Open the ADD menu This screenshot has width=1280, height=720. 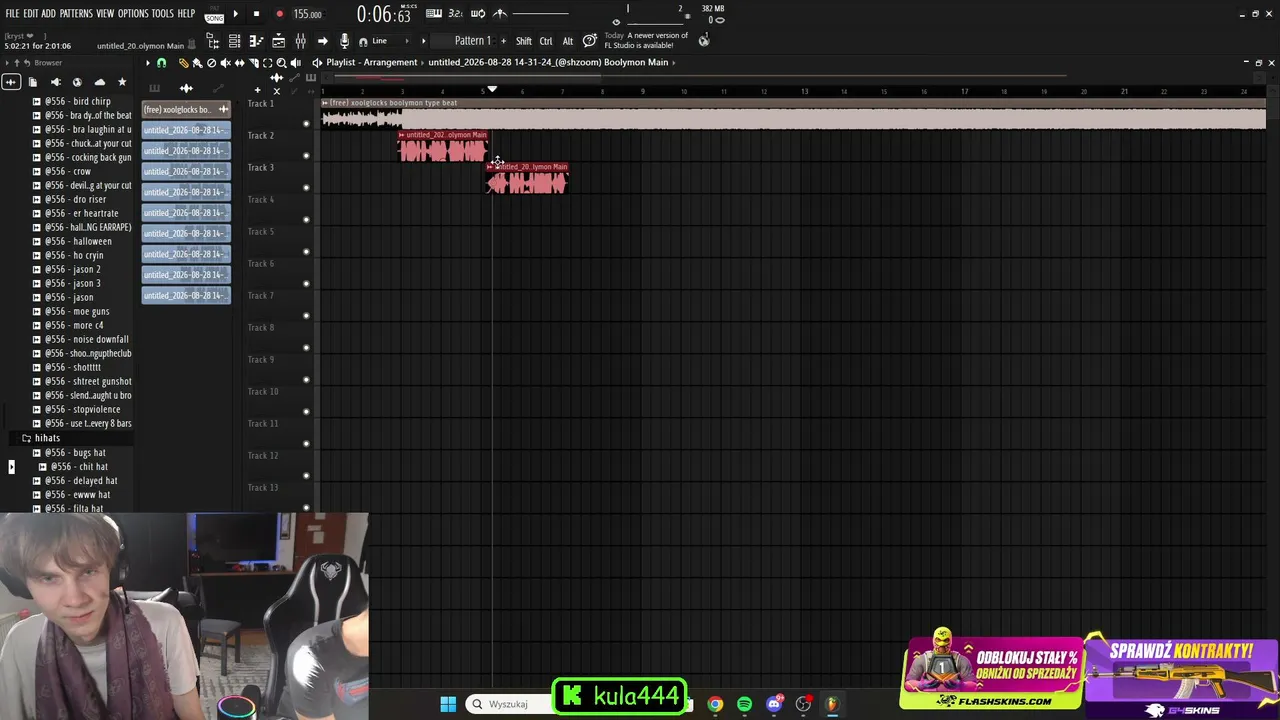[48, 14]
